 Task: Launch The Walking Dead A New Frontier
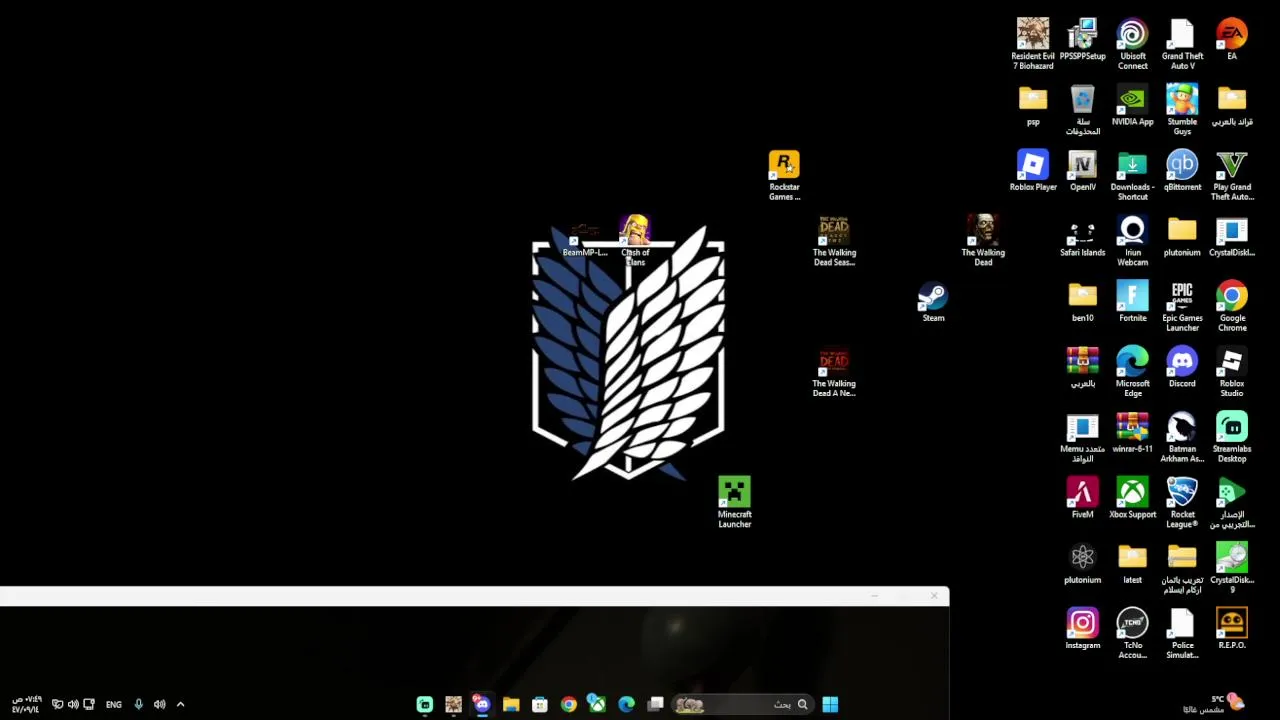point(834,372)
